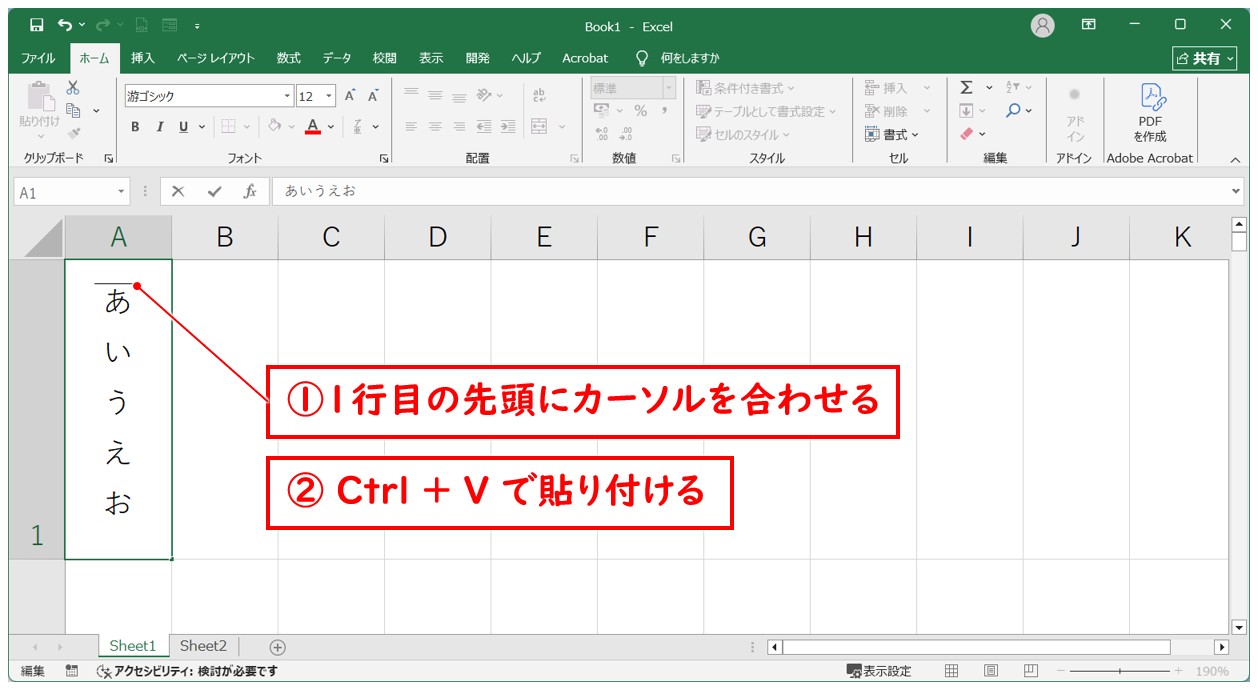Decrease font size with the smaller A icon

[373, 96]
